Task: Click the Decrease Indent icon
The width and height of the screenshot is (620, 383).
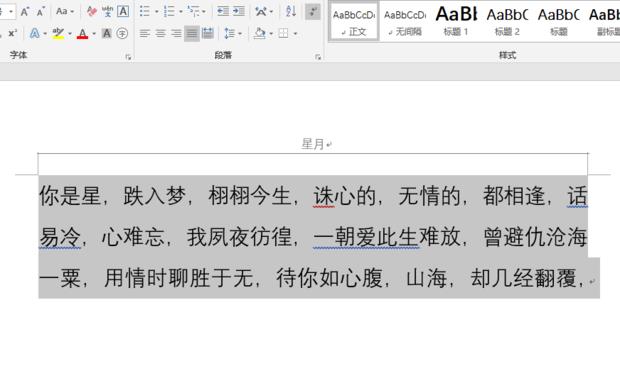Action: click(223, 11)
